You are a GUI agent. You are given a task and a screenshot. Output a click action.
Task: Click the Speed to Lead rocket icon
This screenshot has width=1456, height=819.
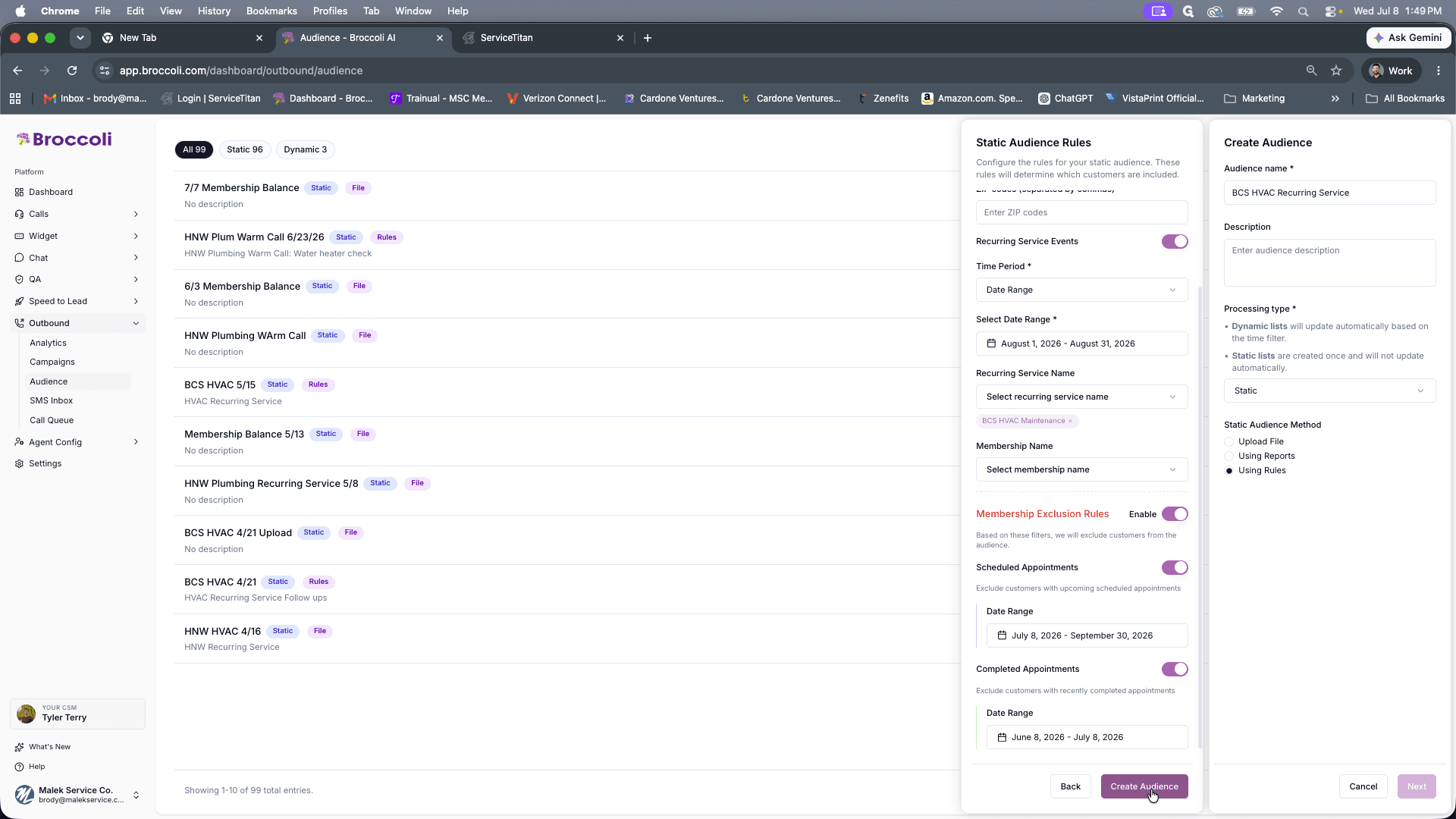click(x=19, y=301)
